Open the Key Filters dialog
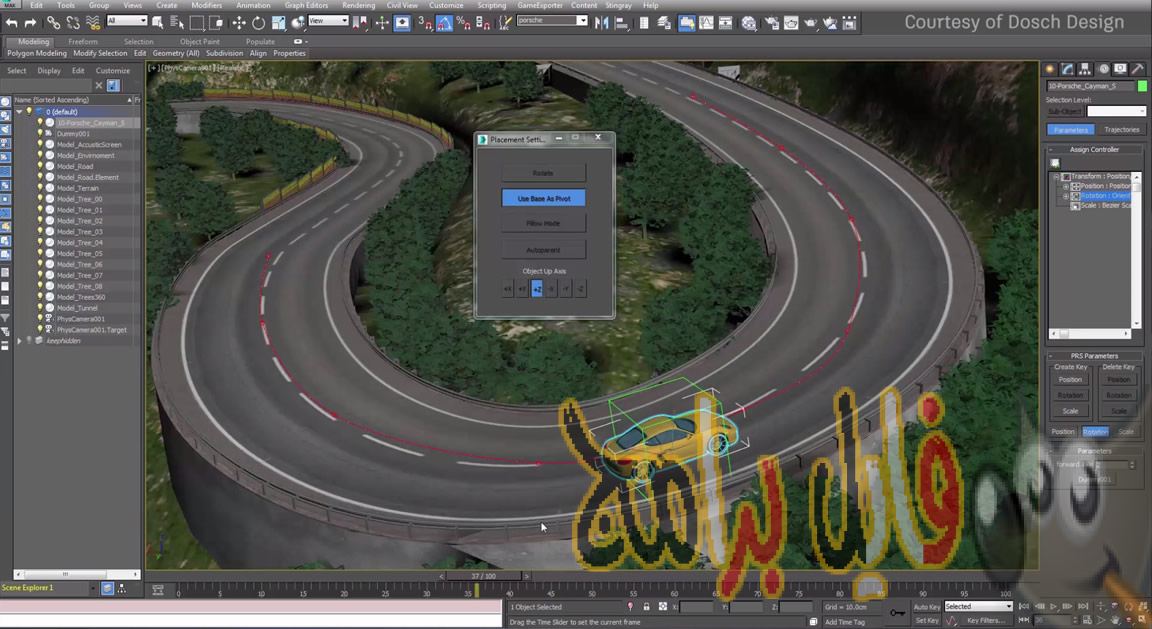 click(x=985, y=620)
